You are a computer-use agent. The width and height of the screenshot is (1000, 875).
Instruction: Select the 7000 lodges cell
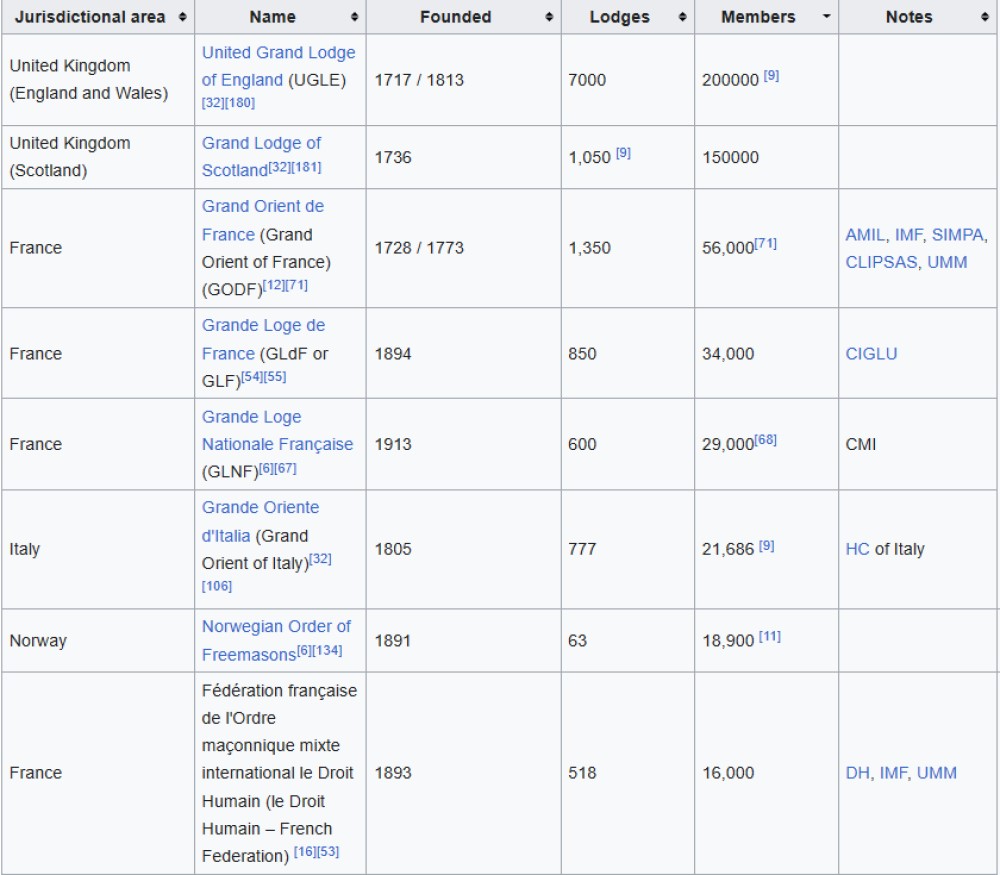coord(628,80)
